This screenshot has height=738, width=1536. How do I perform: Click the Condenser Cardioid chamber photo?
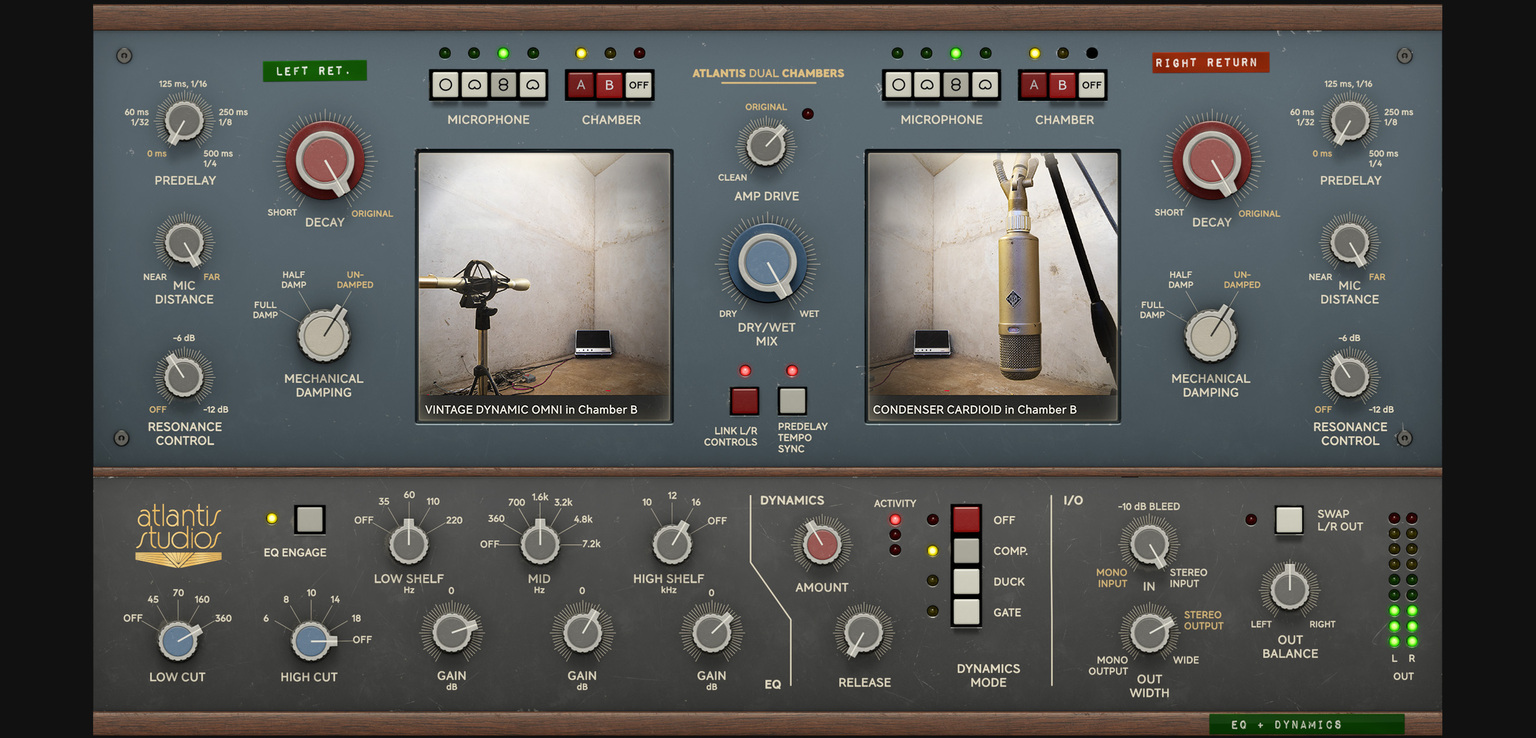(x=992, y=287)
